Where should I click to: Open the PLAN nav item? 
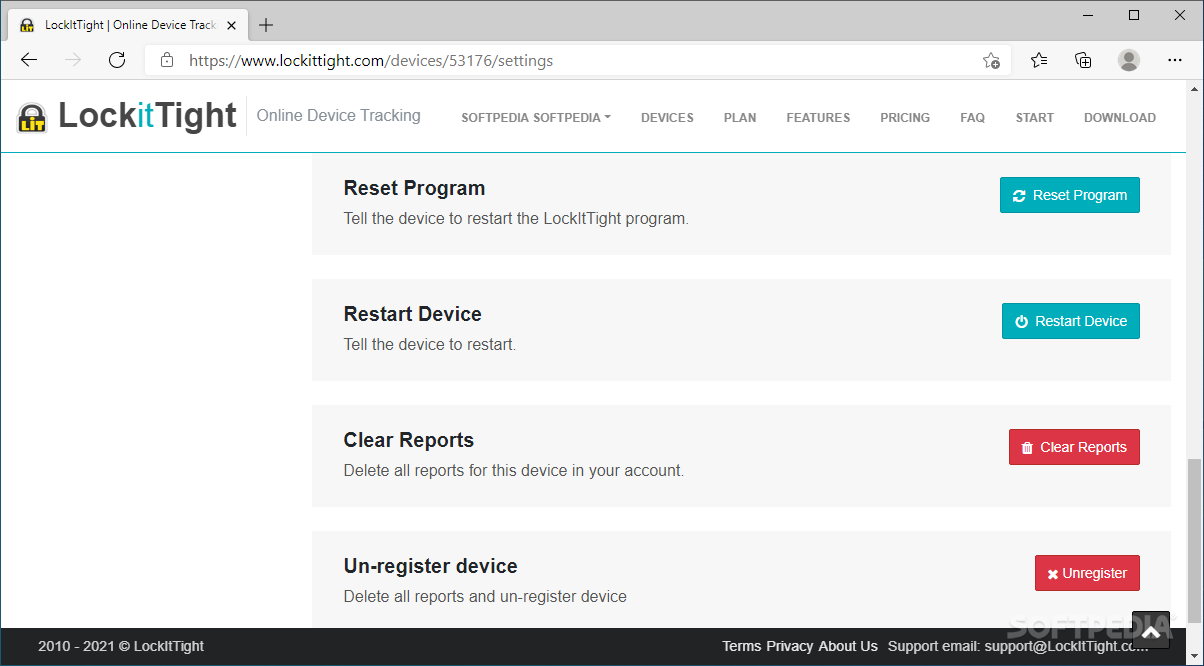(x=740, y=117)
